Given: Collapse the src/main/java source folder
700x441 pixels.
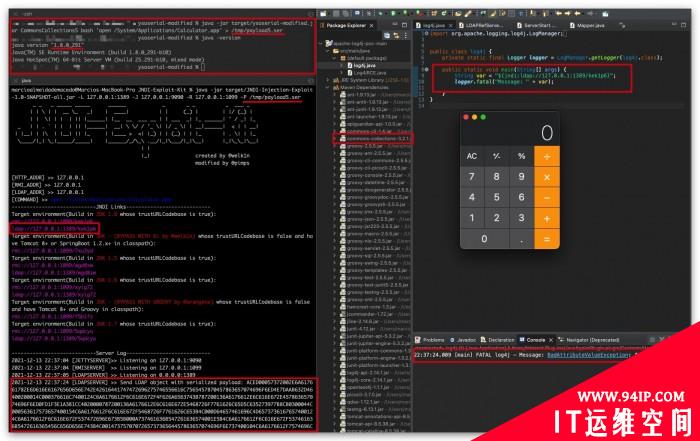Looking at the screenshot, I should (x=328, y=51).
